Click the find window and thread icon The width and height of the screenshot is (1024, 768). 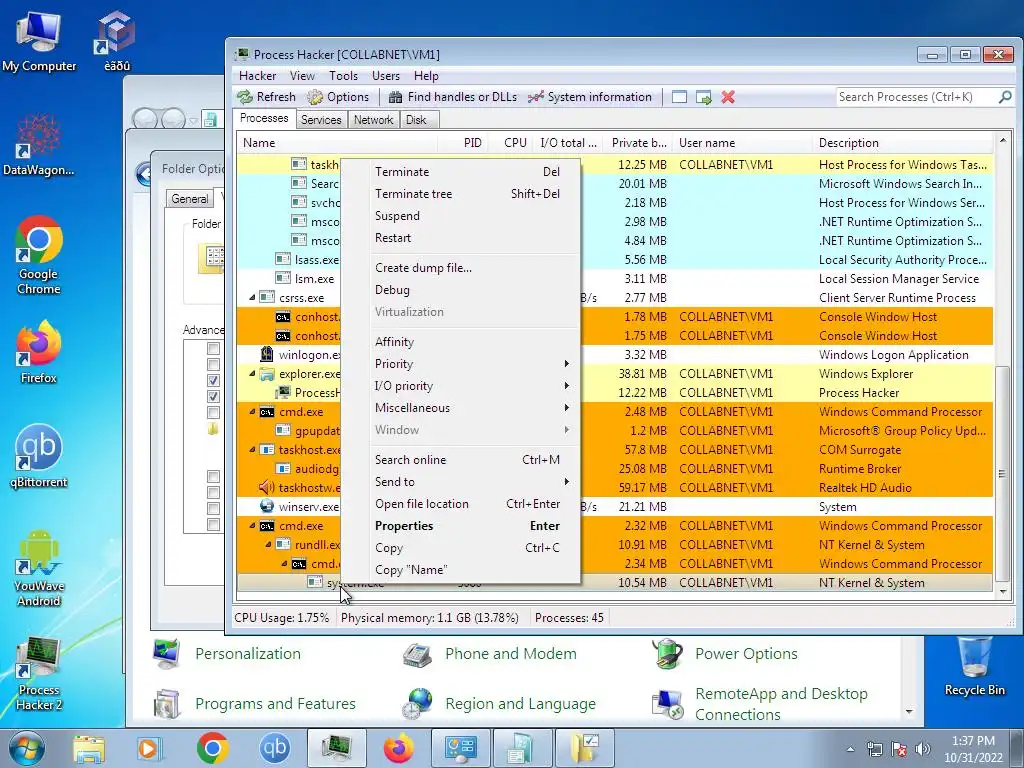coord(703,97)
